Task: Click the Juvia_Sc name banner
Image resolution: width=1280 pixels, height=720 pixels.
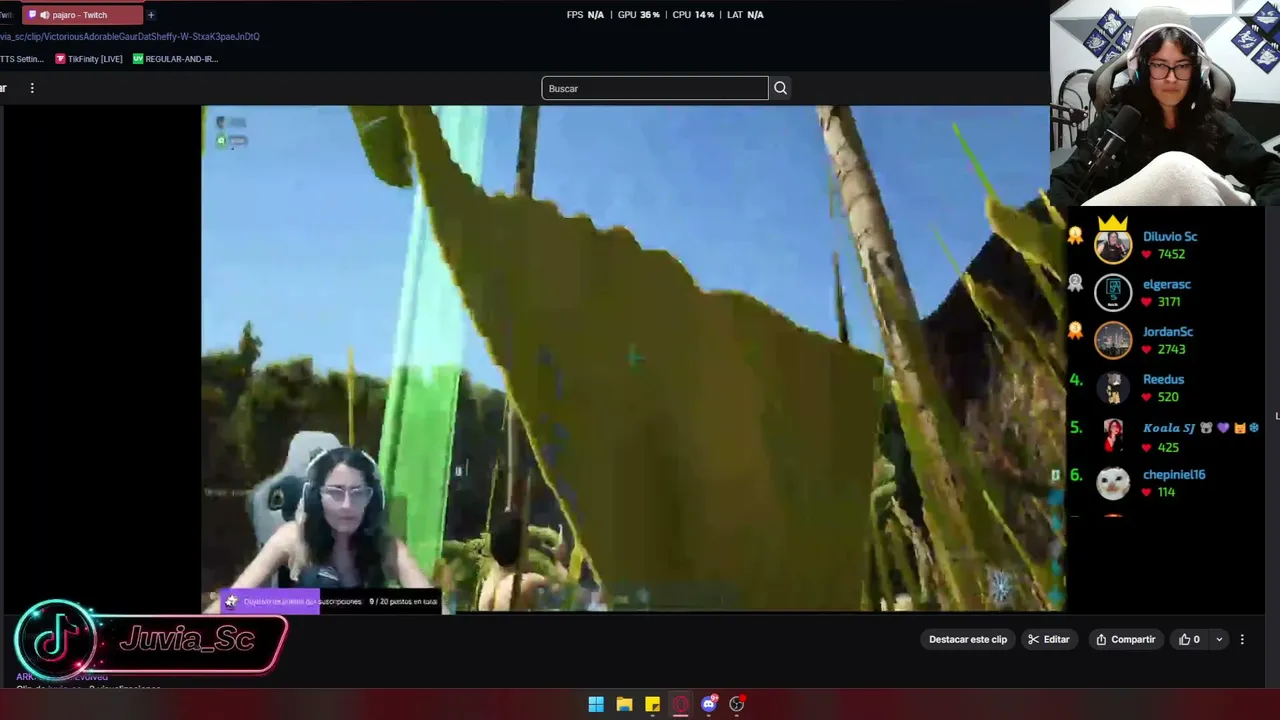Action: (188, 640)
